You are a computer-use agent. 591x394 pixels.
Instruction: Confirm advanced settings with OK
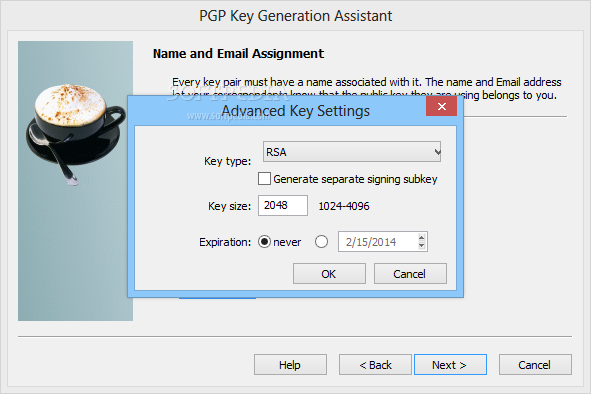click(329, 274)
